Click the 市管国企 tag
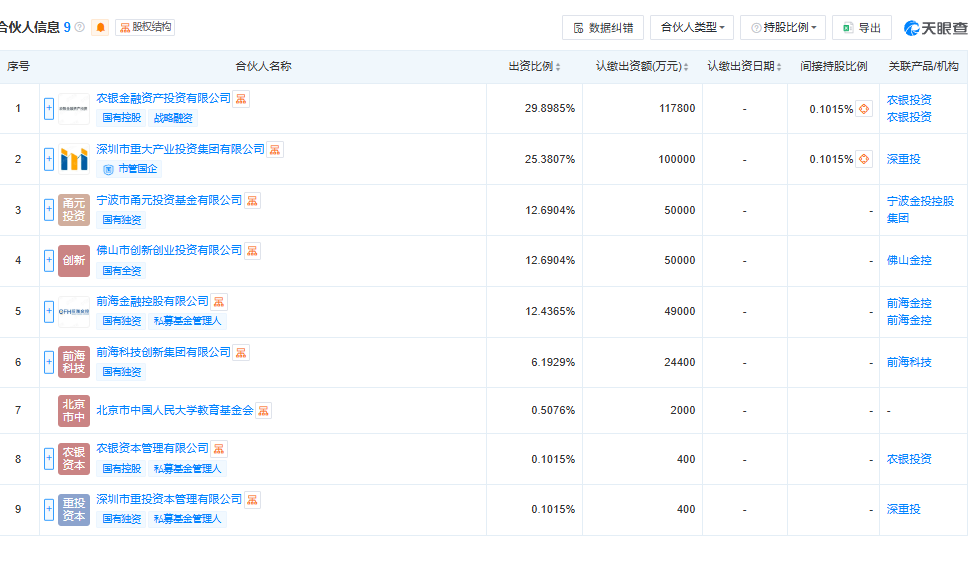Screen dimensions: 972x567 click(x=130, y=169)
